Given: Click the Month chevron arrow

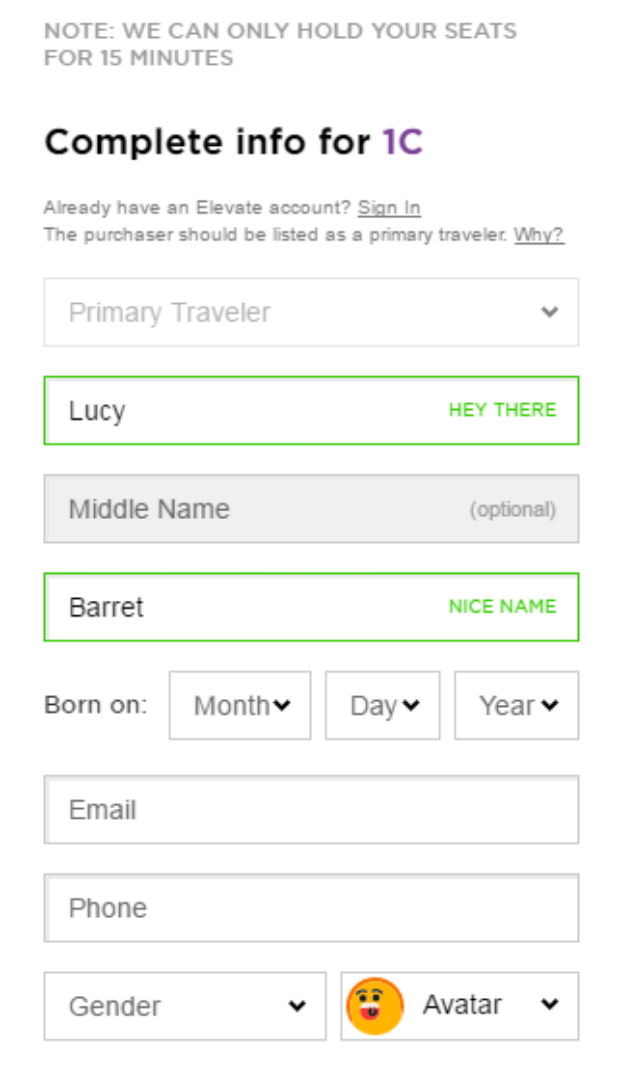Looking at the screenshot, I should point(281,705).
